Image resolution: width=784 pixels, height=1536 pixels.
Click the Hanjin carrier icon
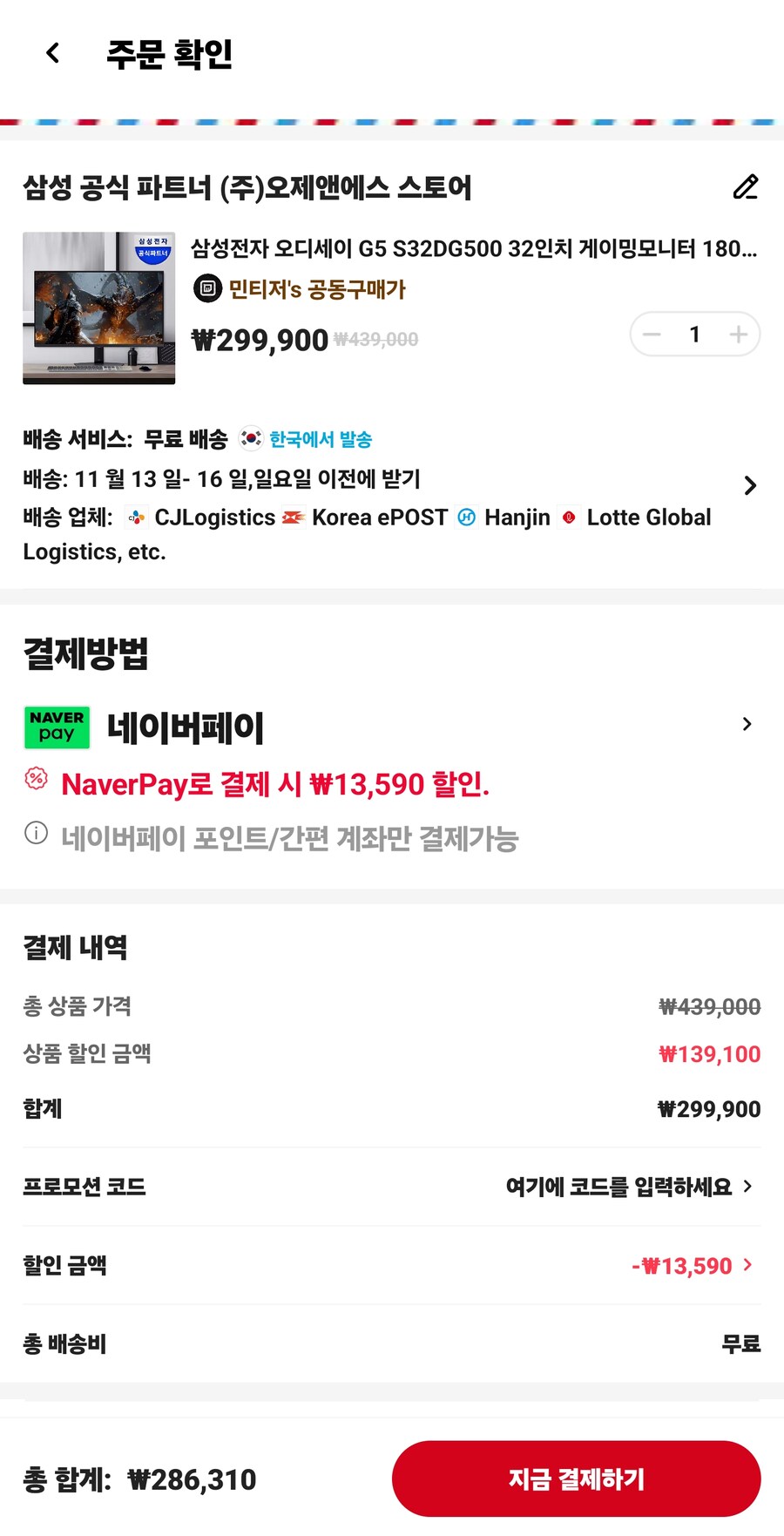click(x=467, y=517)
